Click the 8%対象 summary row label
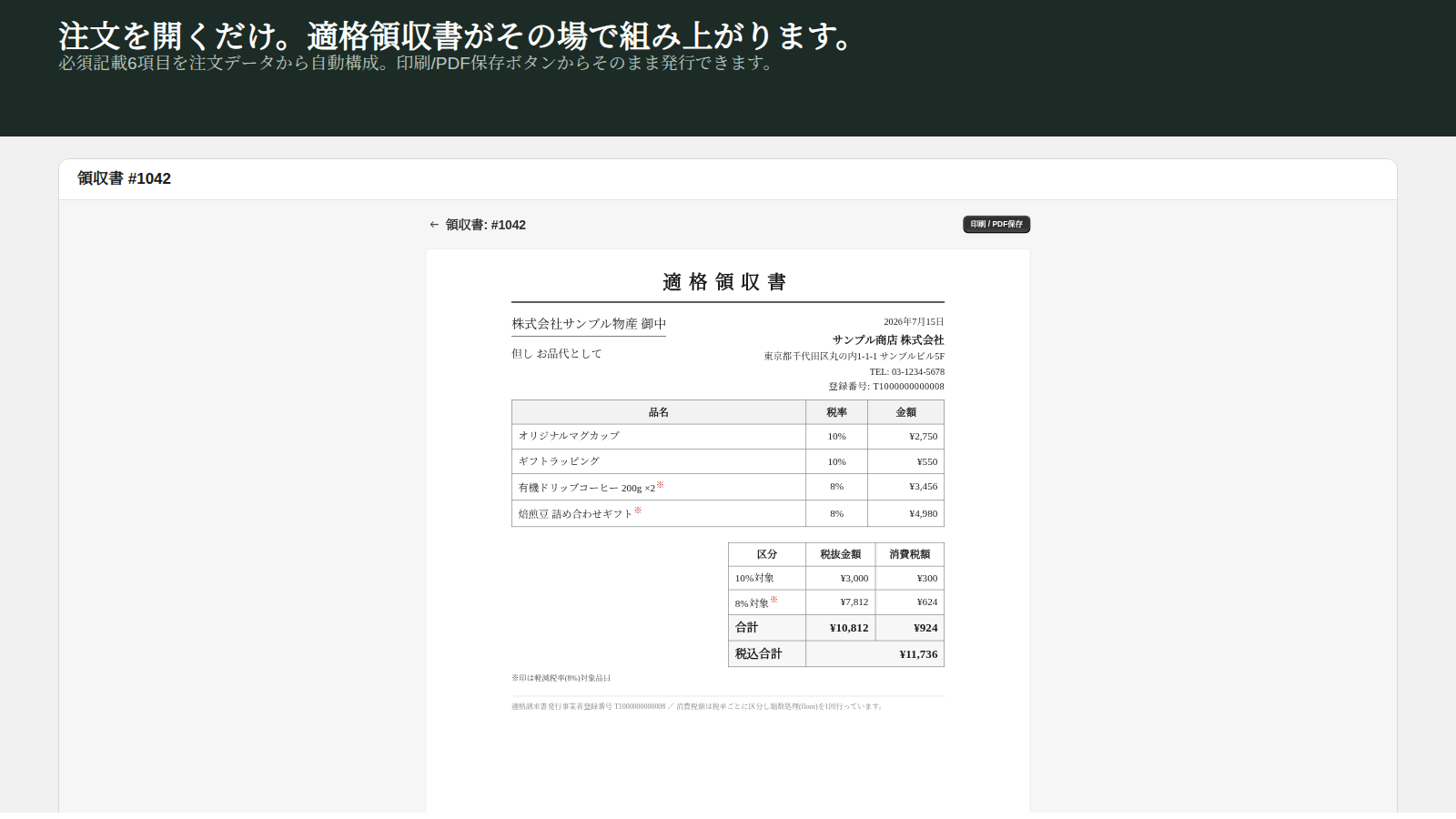 (x=756, y=602)
